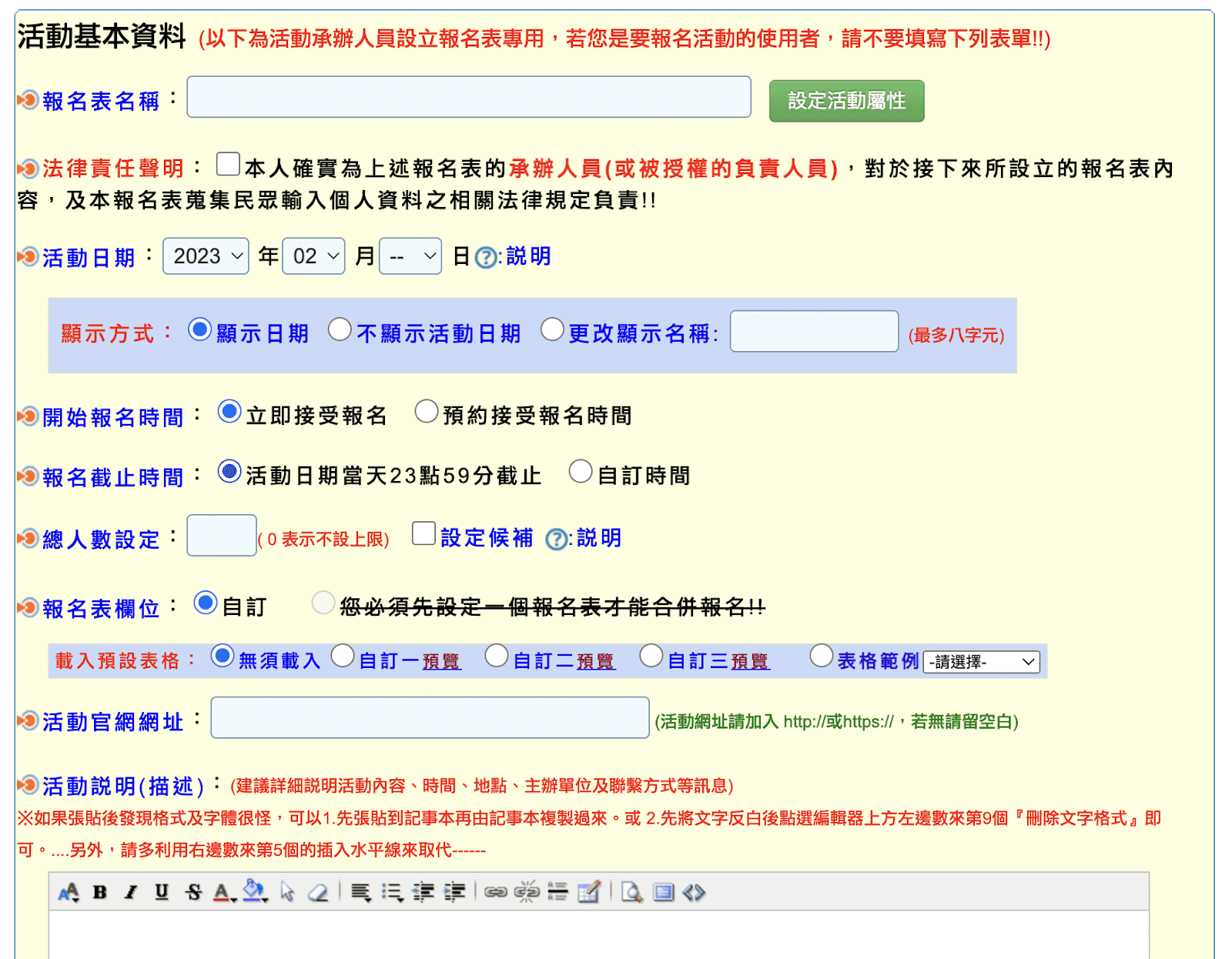Viewport: 1232px width, 959px height.
Task: Select the 自訂一 preset radio
Action: (343, 656)
